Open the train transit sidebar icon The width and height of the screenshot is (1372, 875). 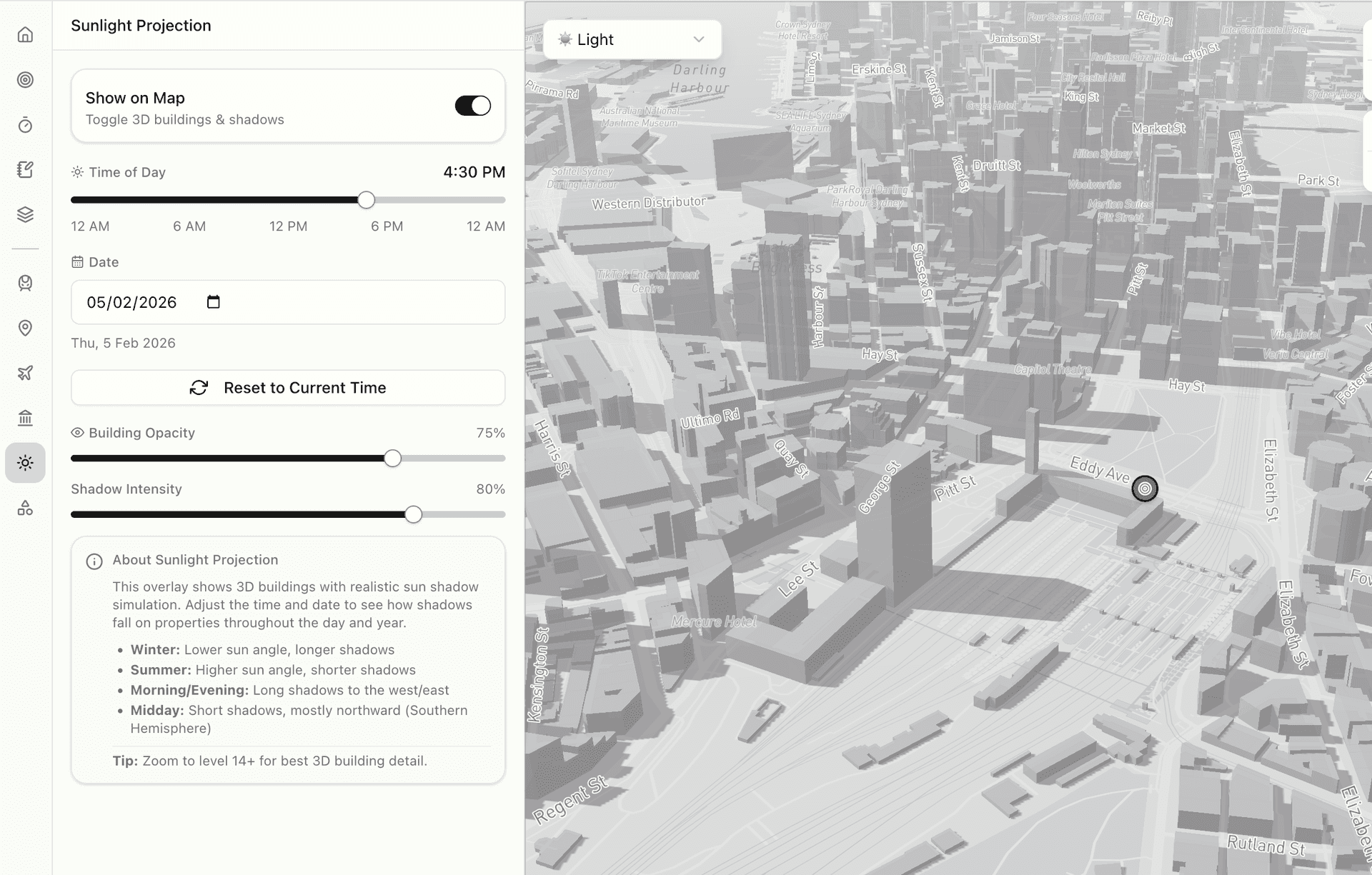tap(25, 283)
